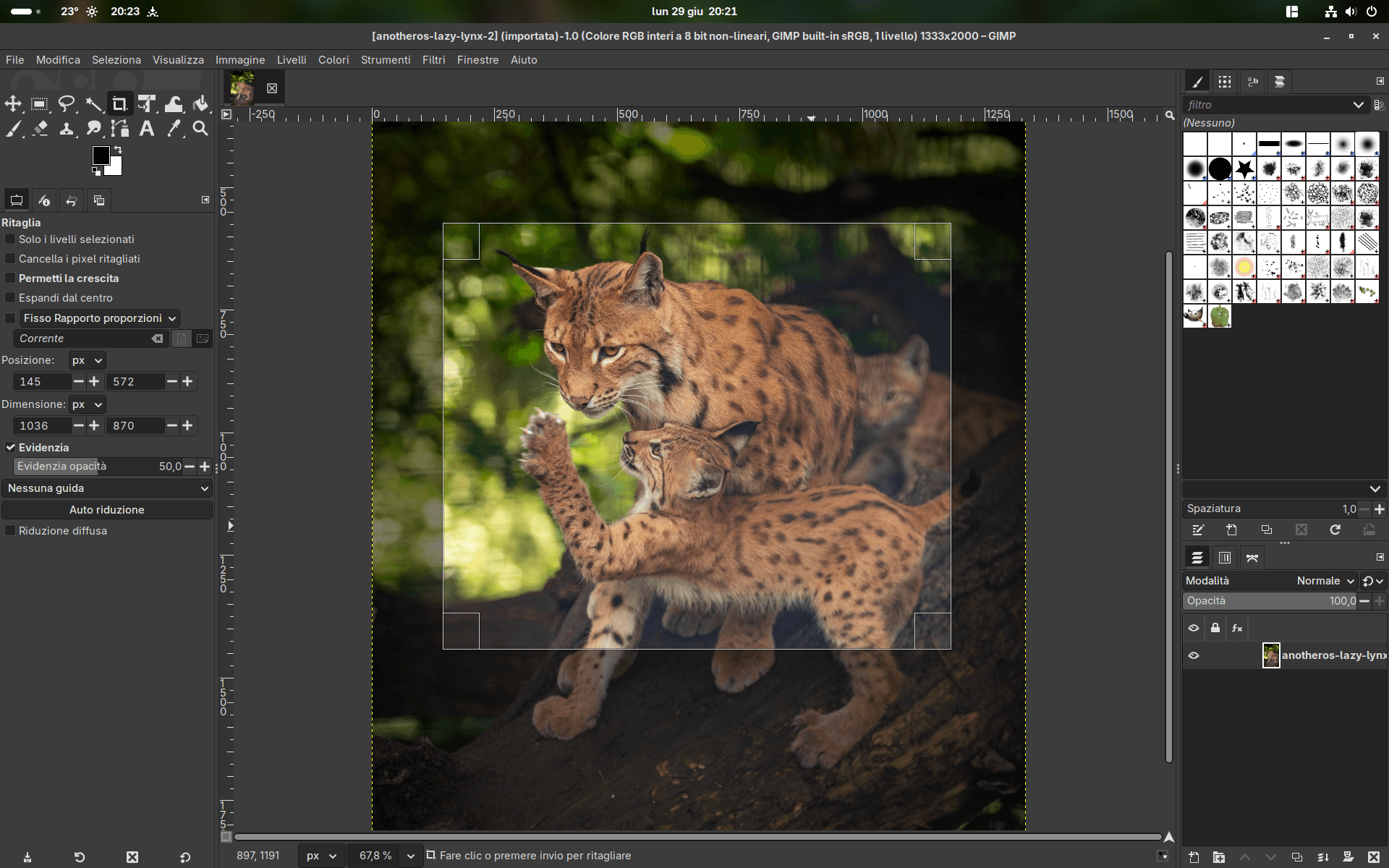The image size is (1389, 868).
Task: Open the brush filter dropdown arrow
Action: click(x=1358, y=105)
